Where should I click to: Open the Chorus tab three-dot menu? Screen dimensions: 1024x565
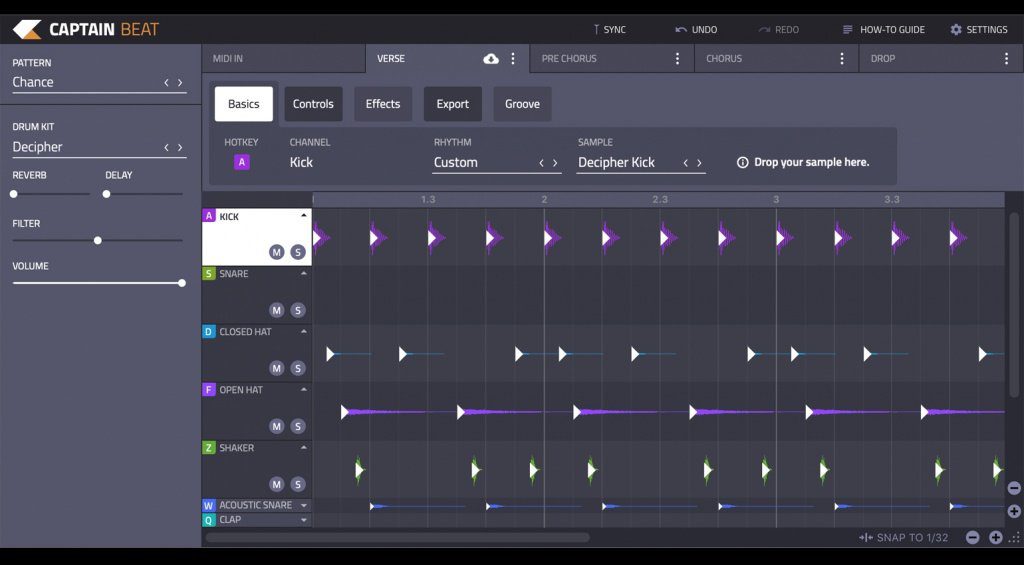(x=842, y=59)
